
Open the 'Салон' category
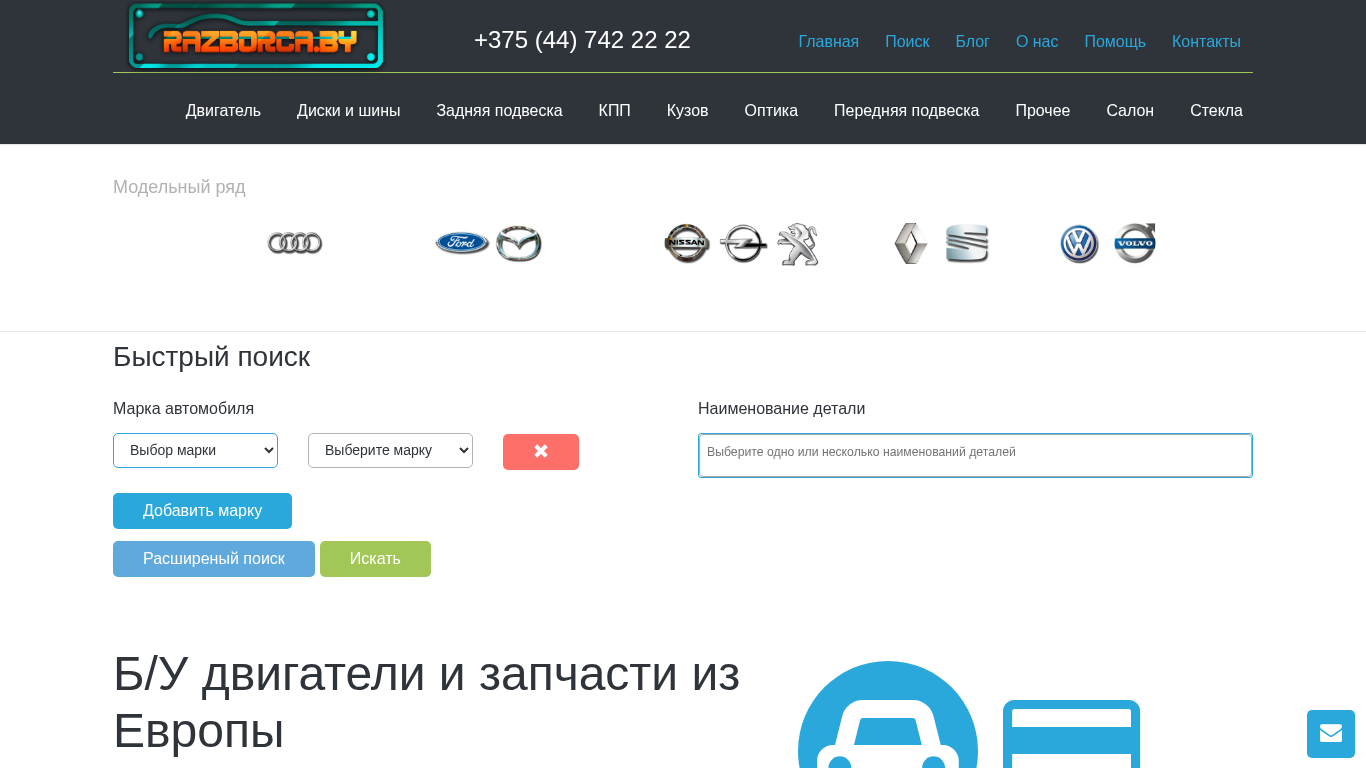(1130, 111)
